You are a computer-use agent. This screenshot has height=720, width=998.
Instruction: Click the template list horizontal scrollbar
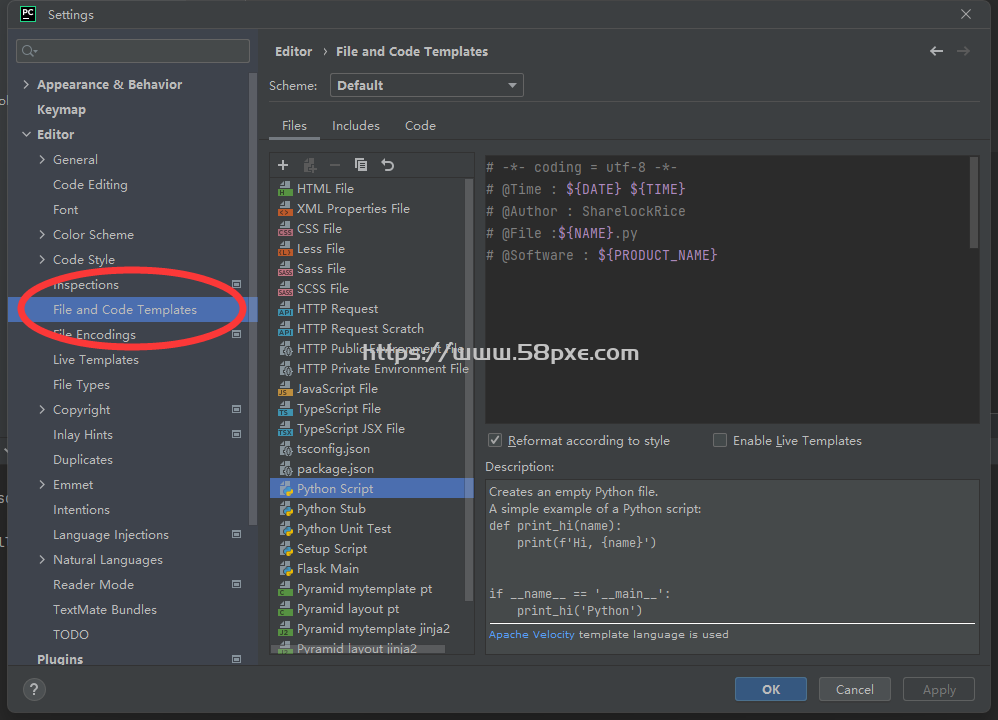[x=358, y=649]
